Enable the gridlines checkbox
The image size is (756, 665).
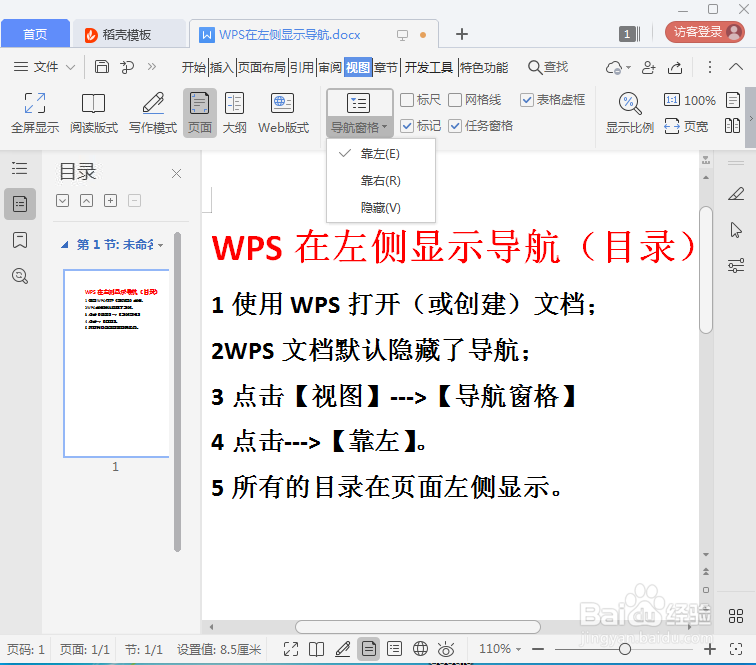coord(455,100)
